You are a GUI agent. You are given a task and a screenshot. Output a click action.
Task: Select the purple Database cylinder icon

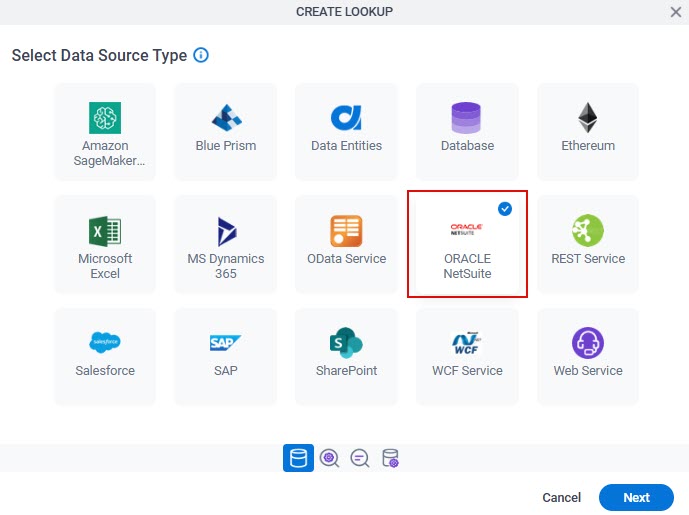click(x=466, y=118)
